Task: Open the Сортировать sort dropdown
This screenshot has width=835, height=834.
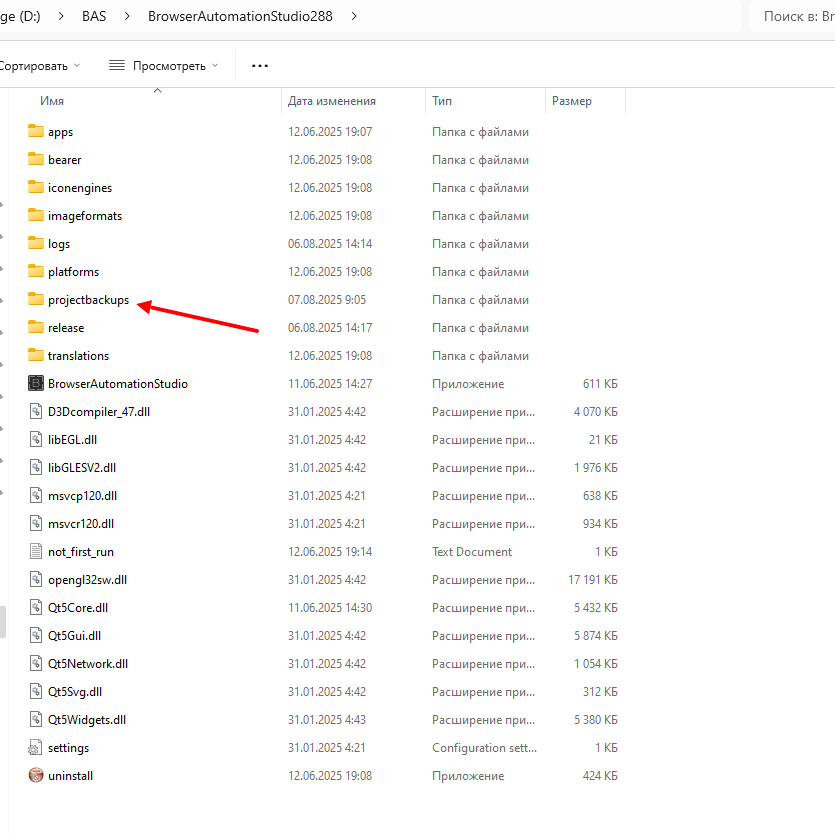Action: click(40, 66)
